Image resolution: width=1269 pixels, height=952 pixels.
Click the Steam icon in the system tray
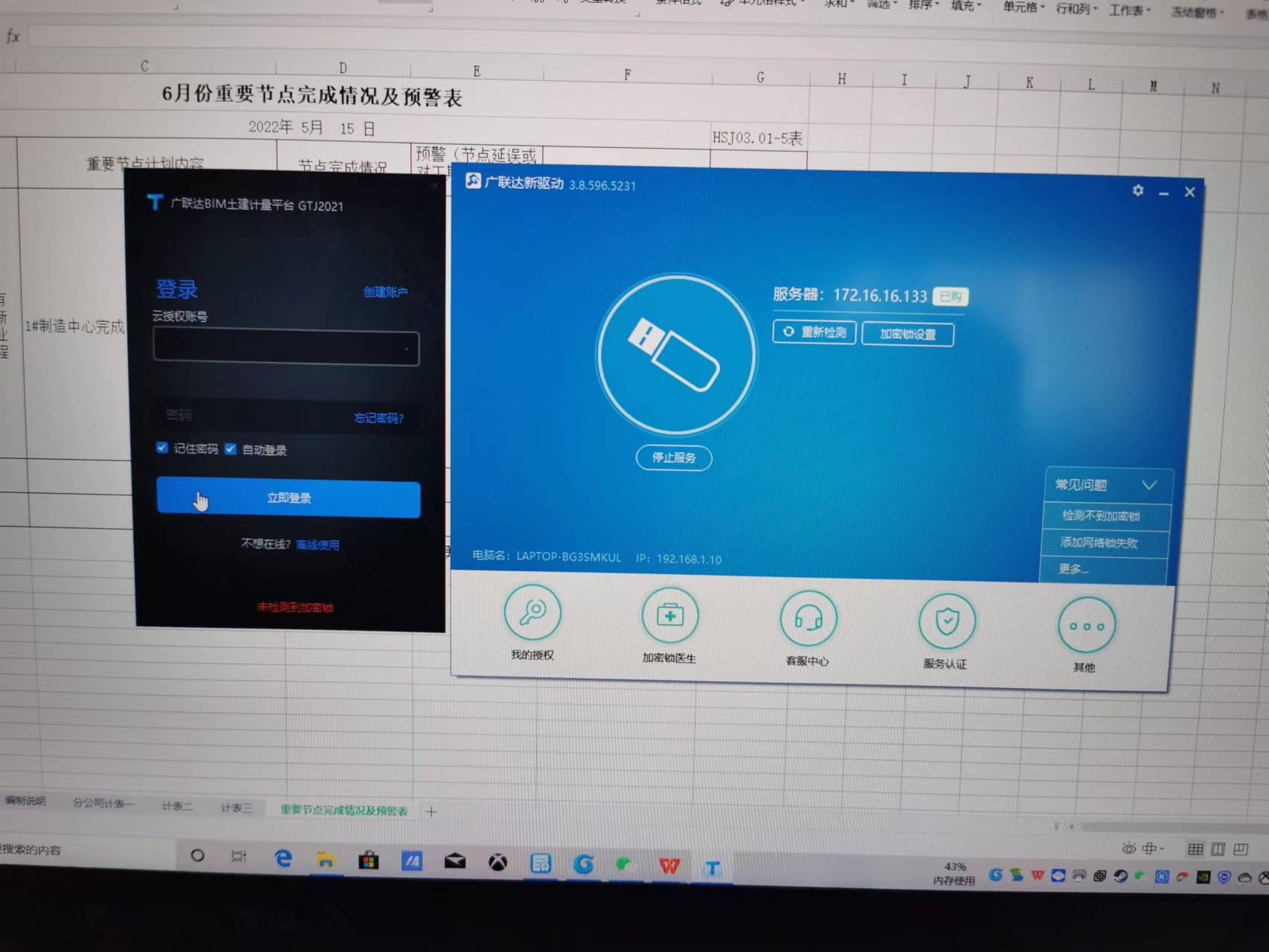1120,876
